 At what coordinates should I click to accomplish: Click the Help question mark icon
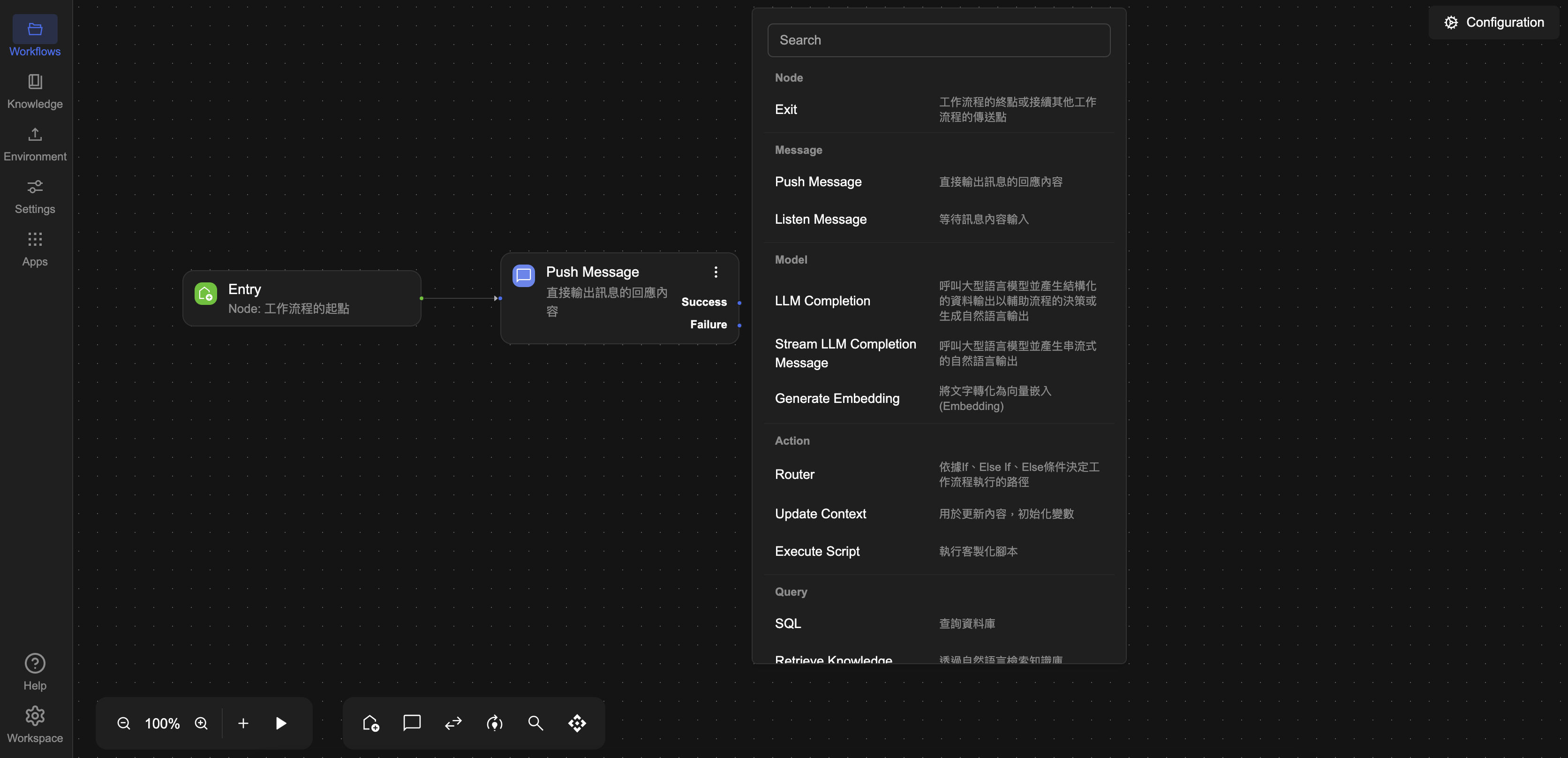pyautogui.click(x=35, y=664)
